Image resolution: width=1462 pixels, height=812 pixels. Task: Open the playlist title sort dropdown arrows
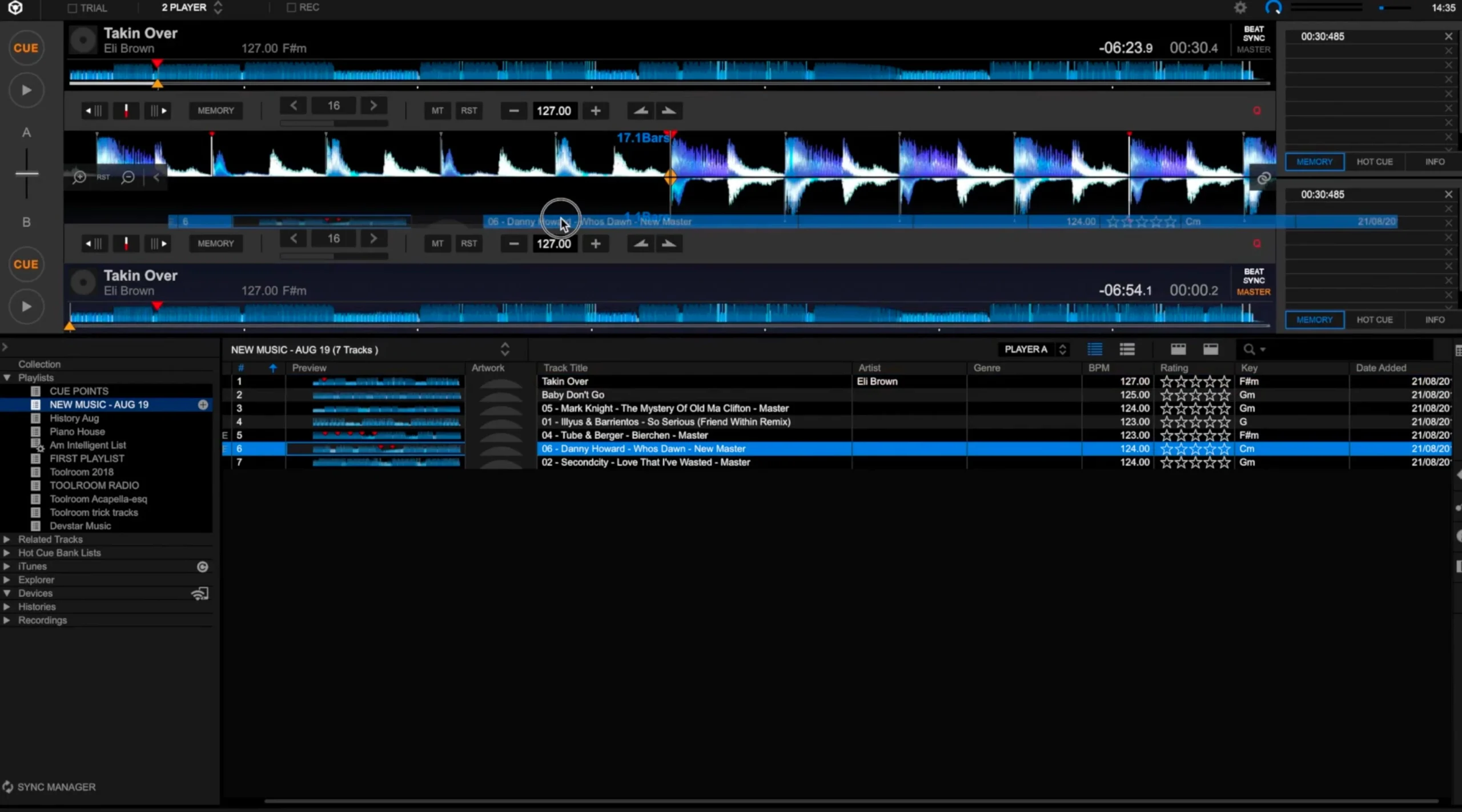(505, 349)
